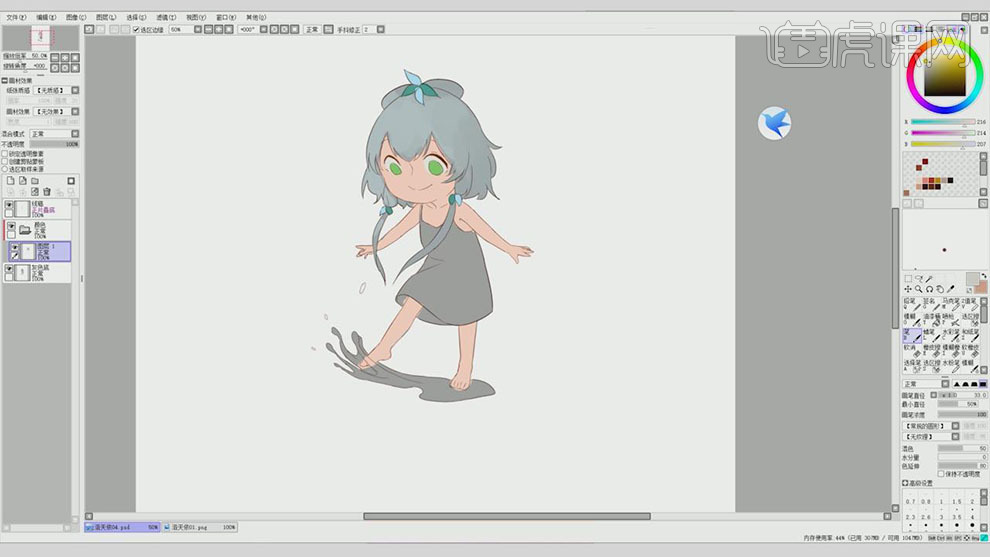Choose the 选择笔 selection pen
990x557 pixels.
click(x=912, y=366)
